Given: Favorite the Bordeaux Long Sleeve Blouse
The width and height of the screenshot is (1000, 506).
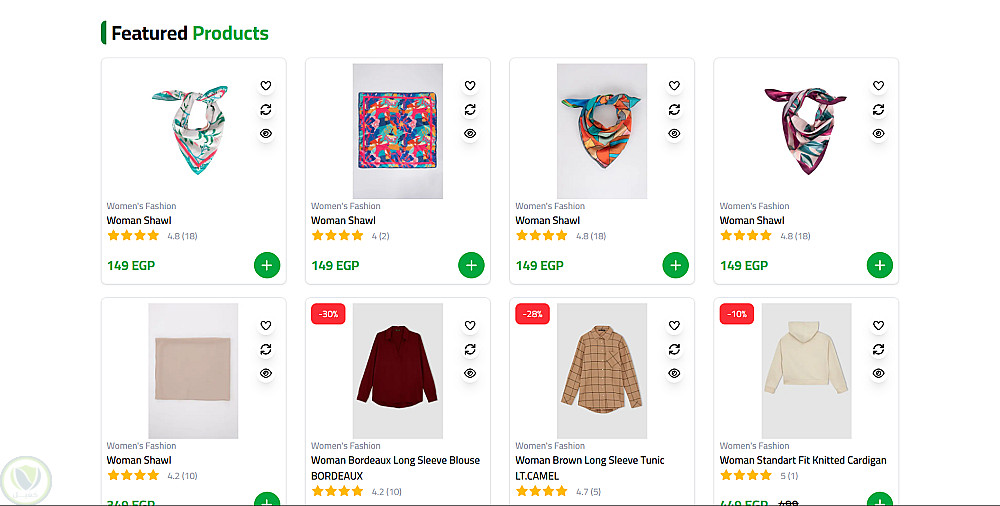Looking at the screenshot, I should click(470, 326).
